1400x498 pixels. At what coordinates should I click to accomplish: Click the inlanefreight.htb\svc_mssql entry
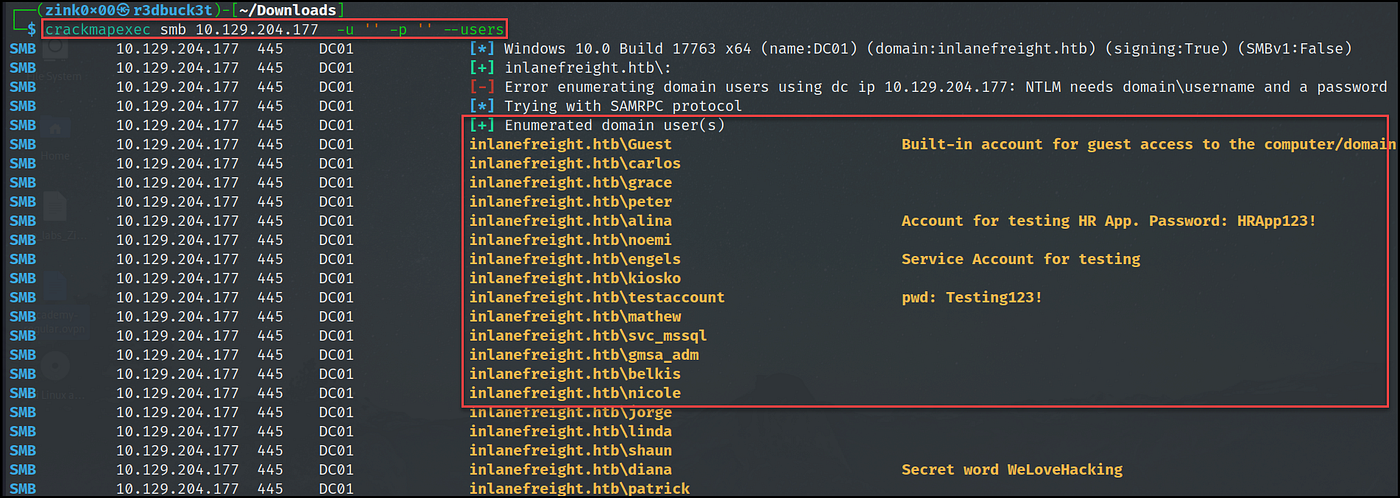pyautogui.click(x=588, y=336)
